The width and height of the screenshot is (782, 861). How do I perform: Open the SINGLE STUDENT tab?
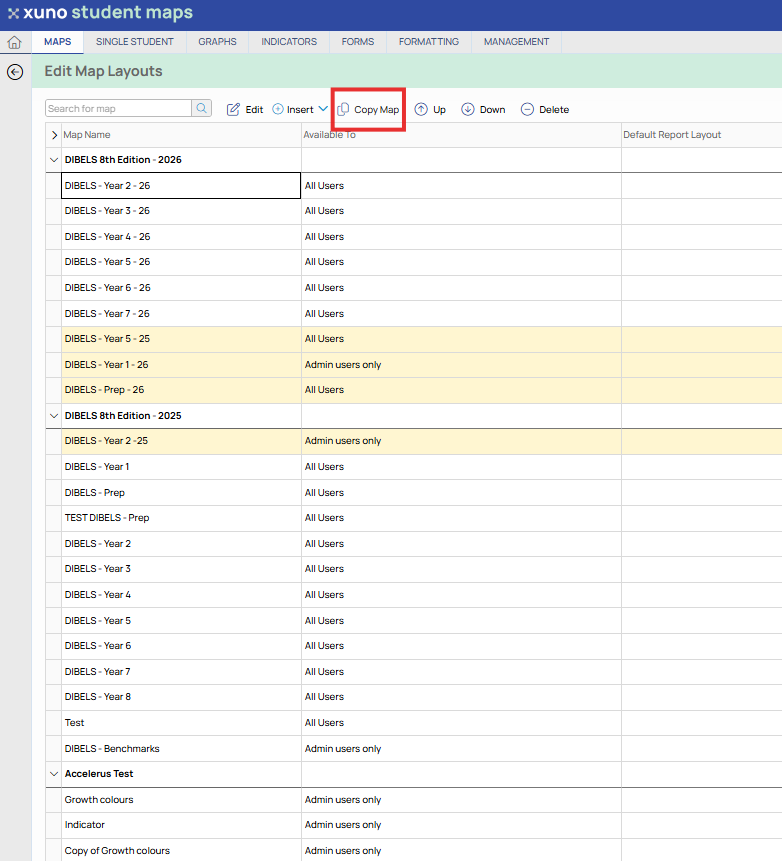pos(135,42)
